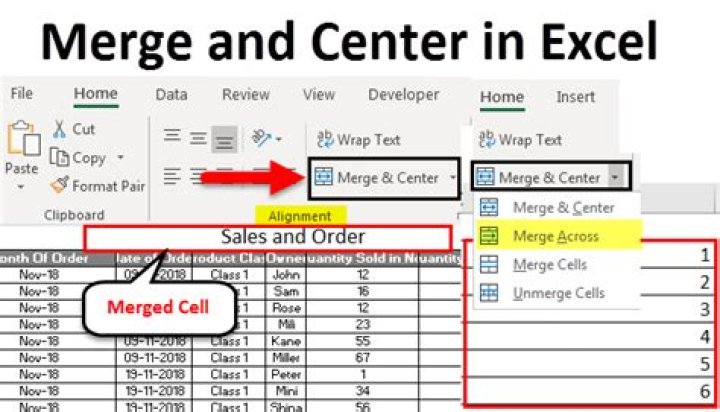
Task: Select the "Kane" owner cell
Action: (285, 341)
